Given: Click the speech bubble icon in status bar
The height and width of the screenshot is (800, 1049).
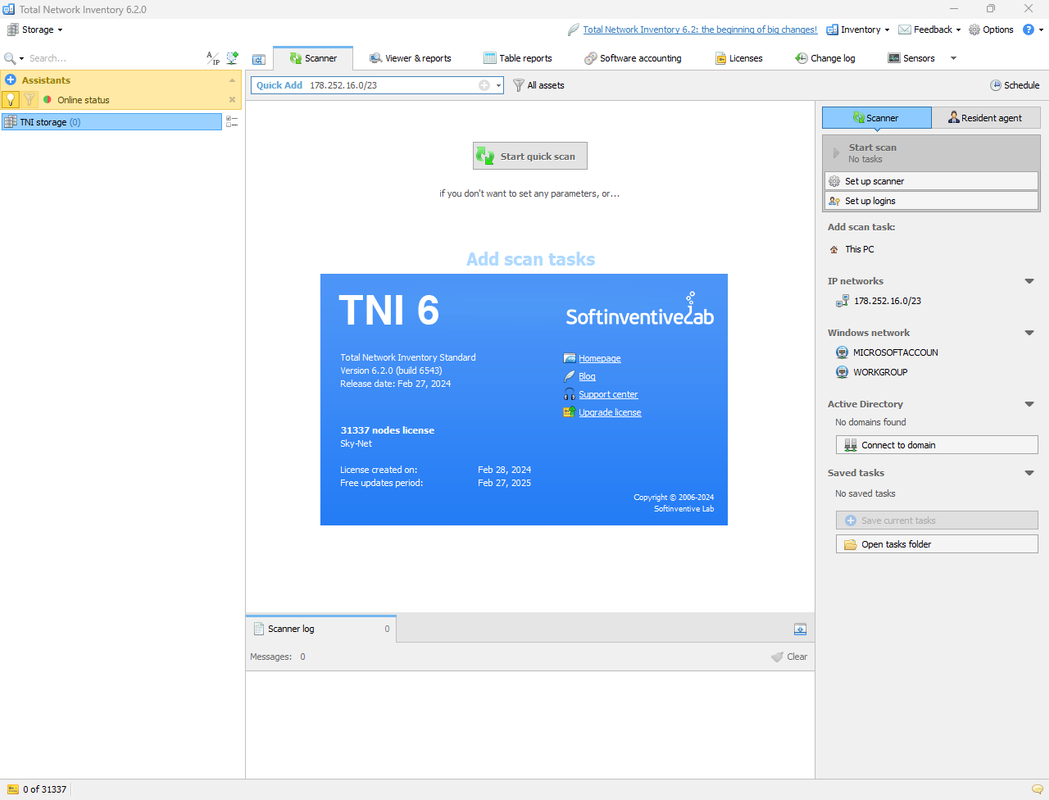Looking at the screenshot, I should click(1037, 789).
